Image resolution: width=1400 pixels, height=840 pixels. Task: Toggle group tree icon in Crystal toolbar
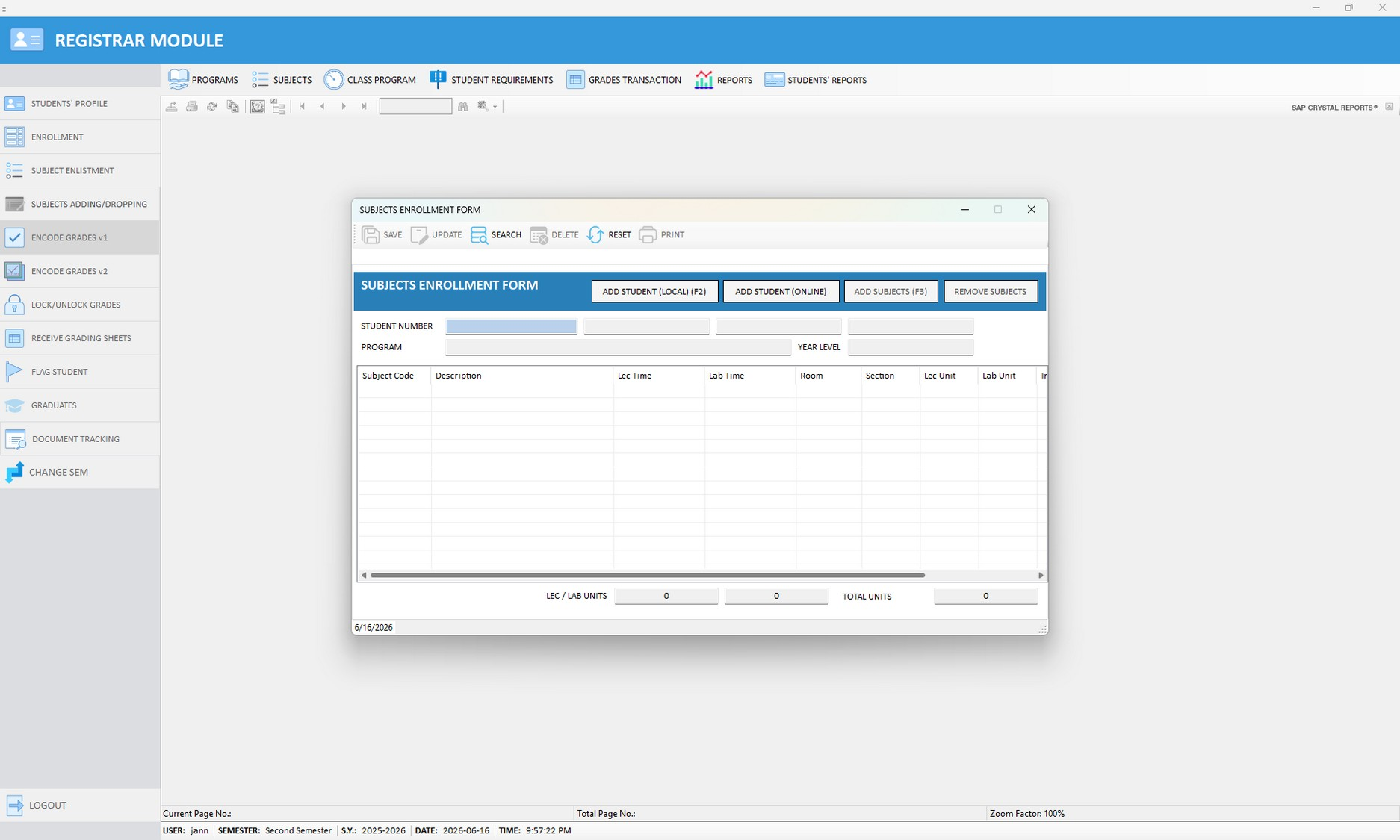(278, 106)
